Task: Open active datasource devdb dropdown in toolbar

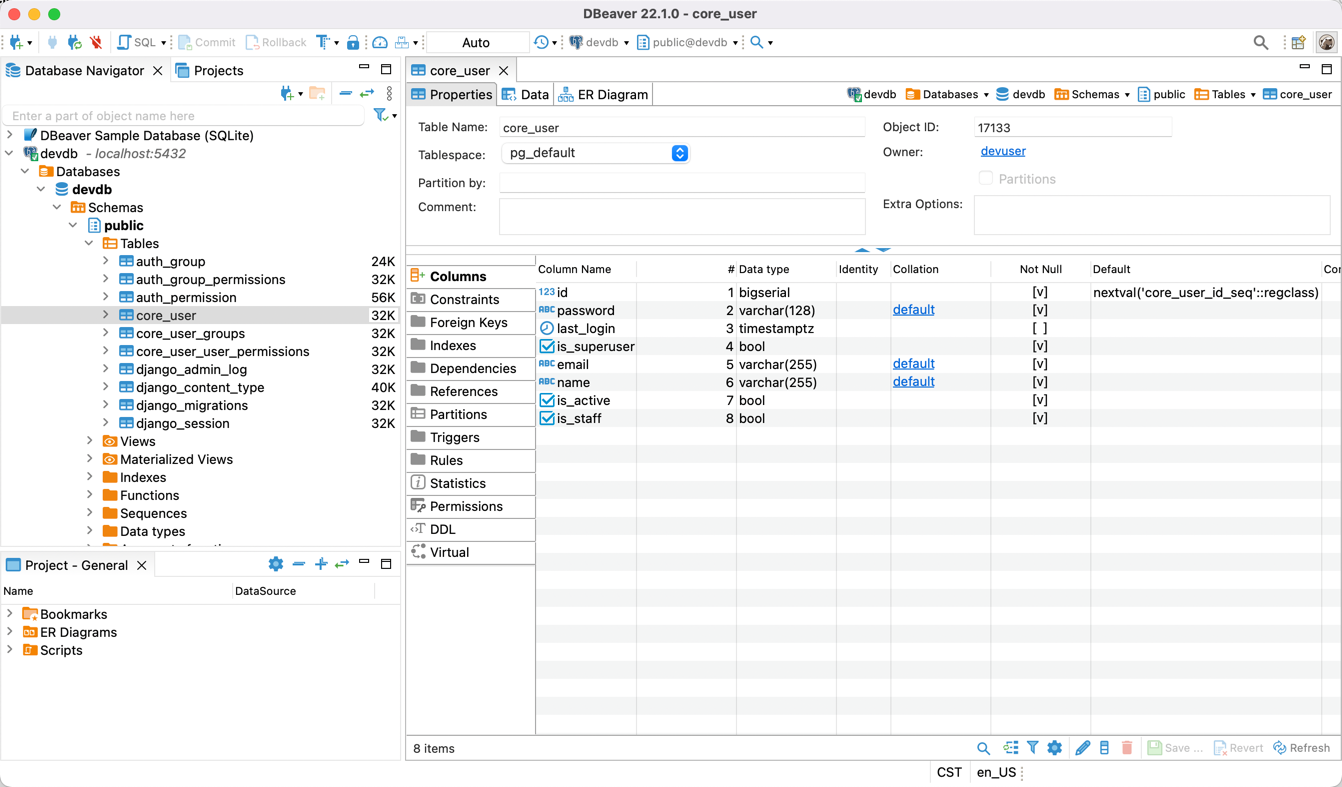Action: point(599,42)
